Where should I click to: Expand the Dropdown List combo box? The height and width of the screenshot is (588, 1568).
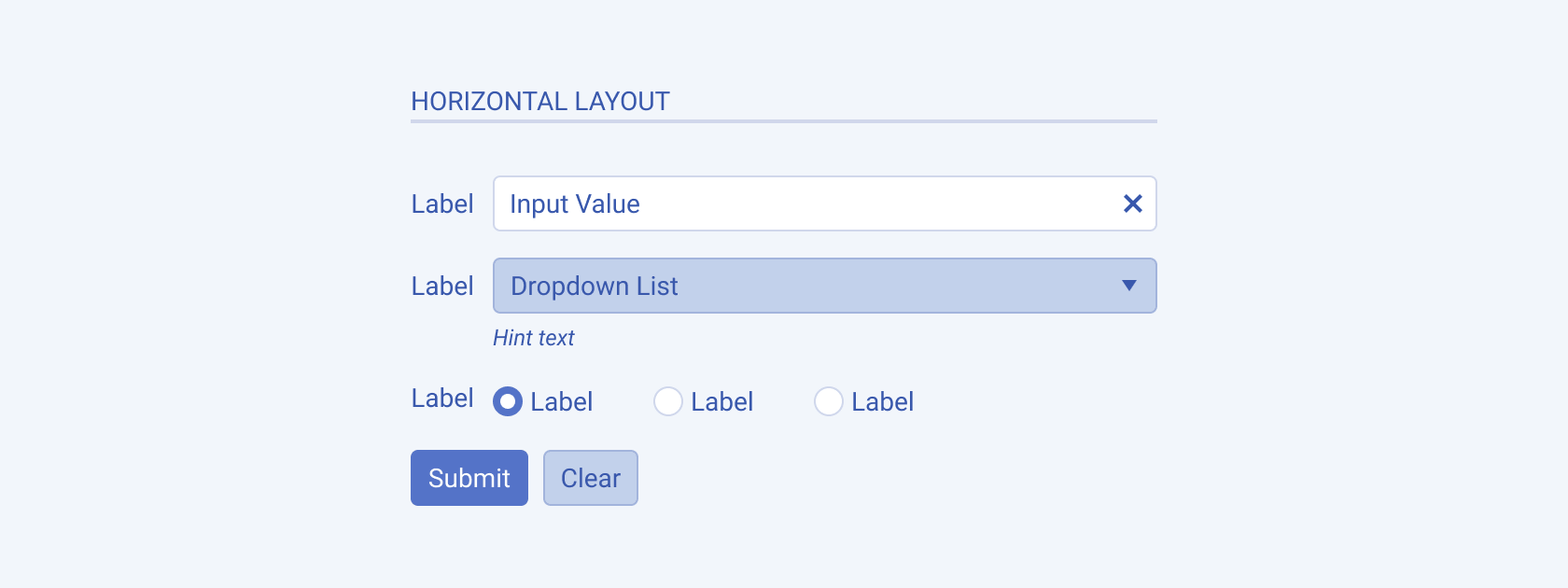click(825, 286)
